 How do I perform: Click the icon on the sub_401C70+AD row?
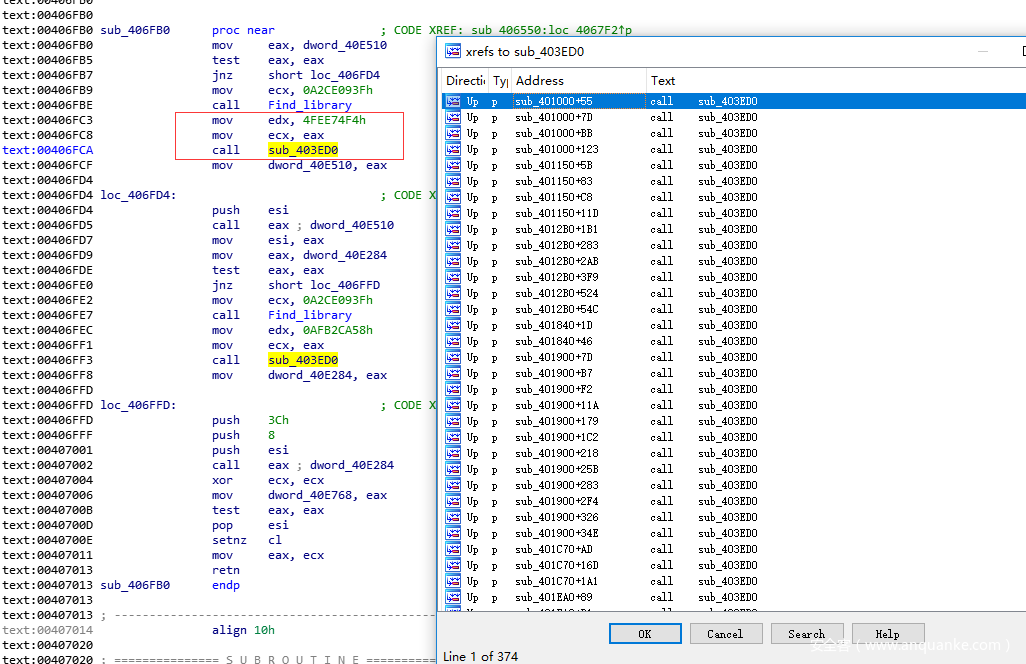click(x=453, y=549)
